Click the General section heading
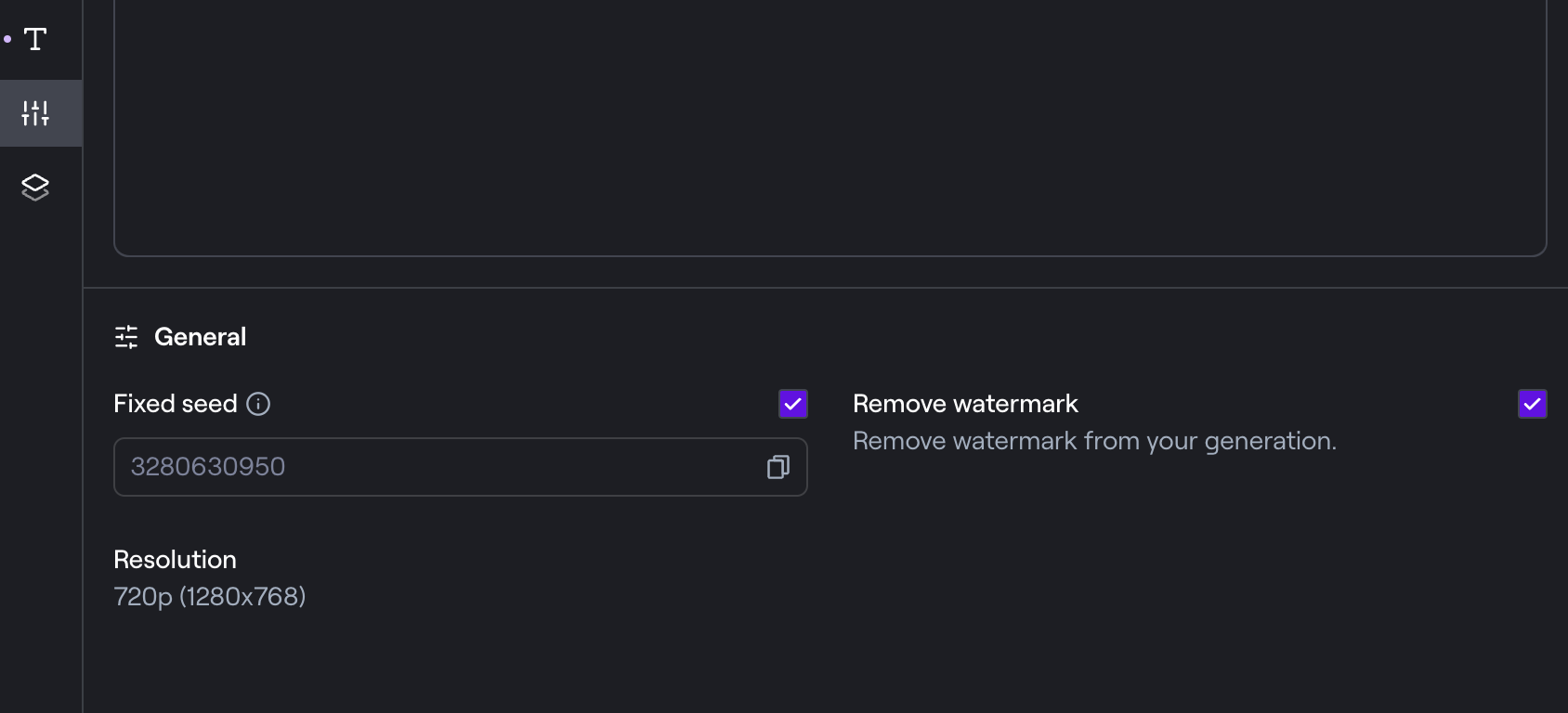Image resolution: width=1568 pixels, height=713 pixels. click(200, 337)
